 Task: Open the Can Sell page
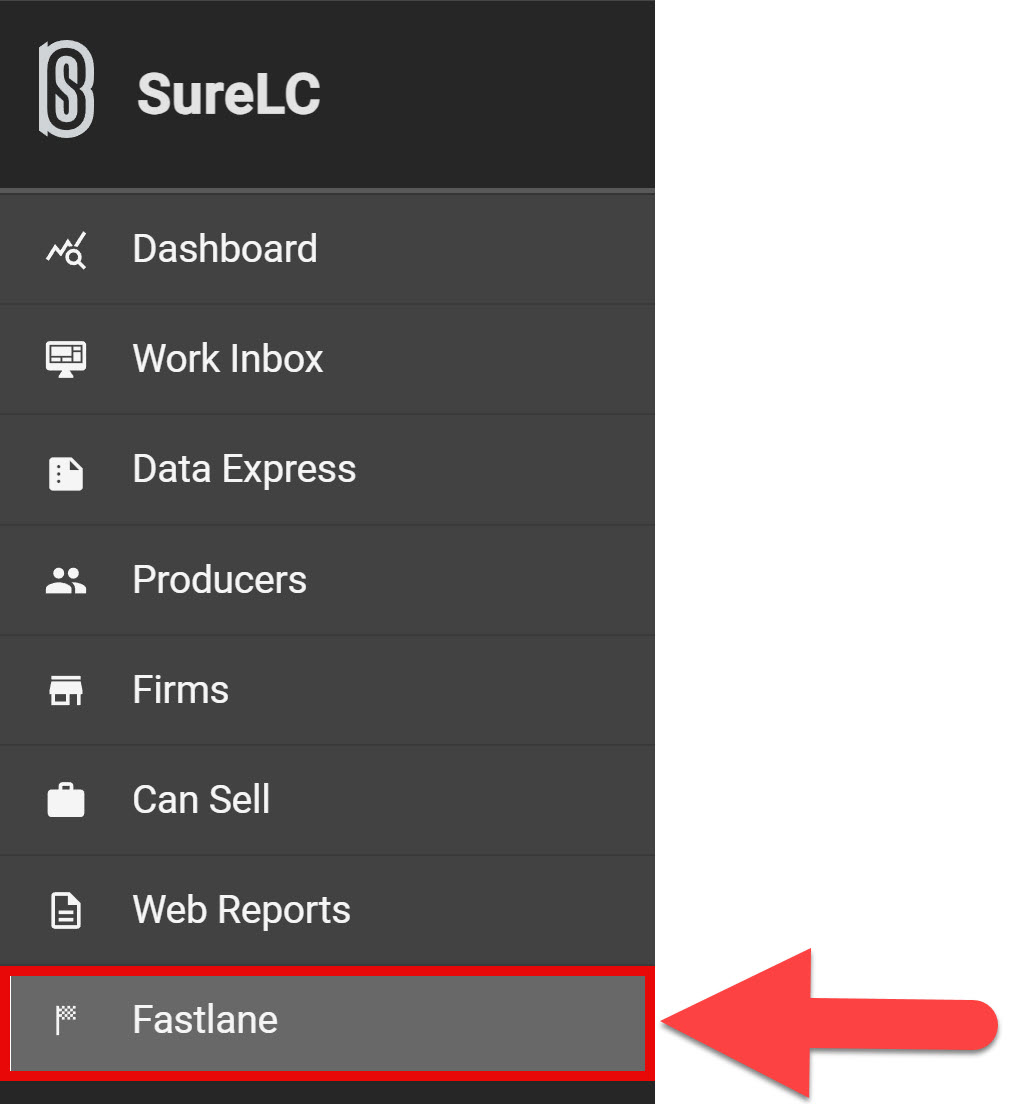point(201,800)
